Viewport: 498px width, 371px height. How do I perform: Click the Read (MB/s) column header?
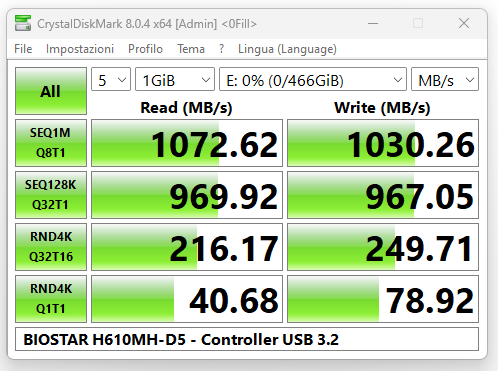pos(186,108)
